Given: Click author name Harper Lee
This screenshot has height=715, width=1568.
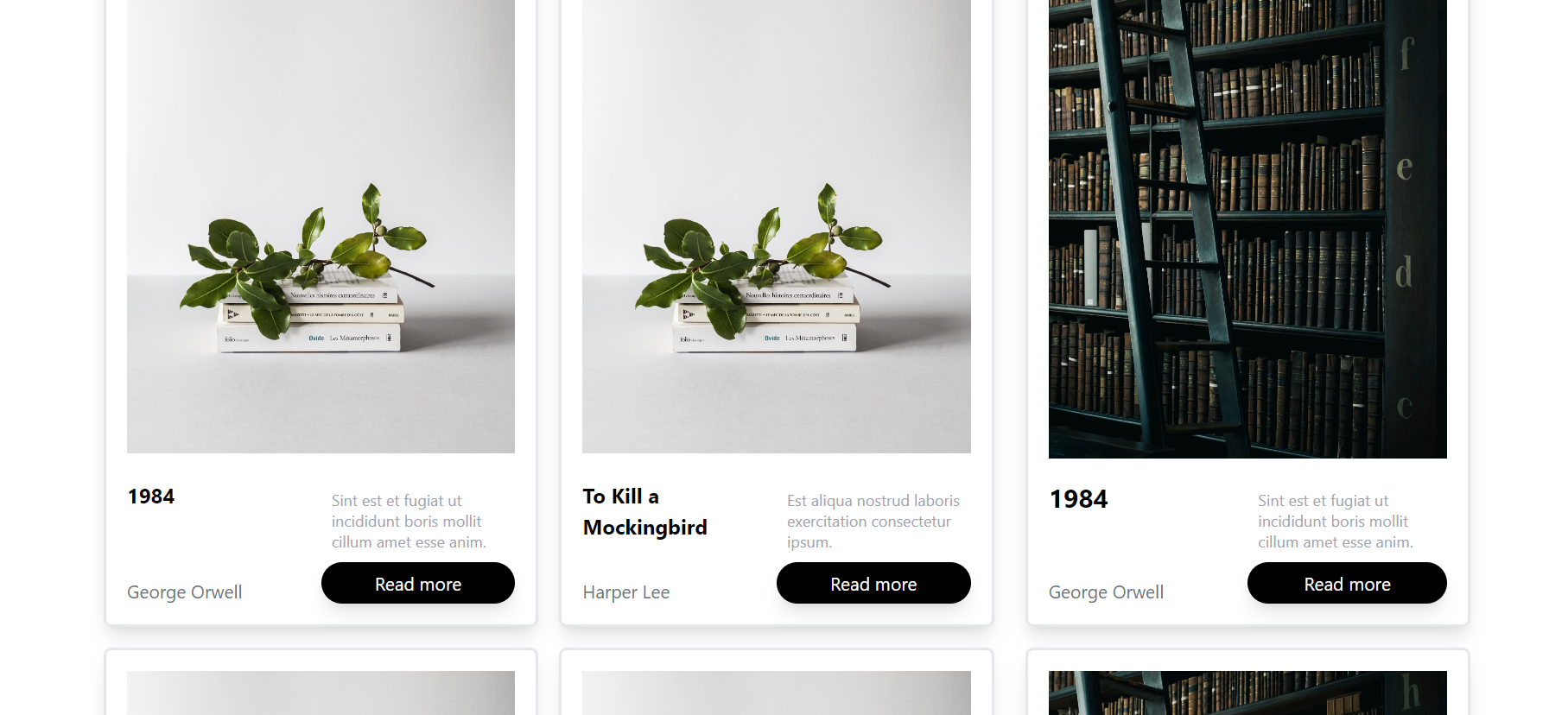Looking at the screenshot, I should click(x=626, y=592).
